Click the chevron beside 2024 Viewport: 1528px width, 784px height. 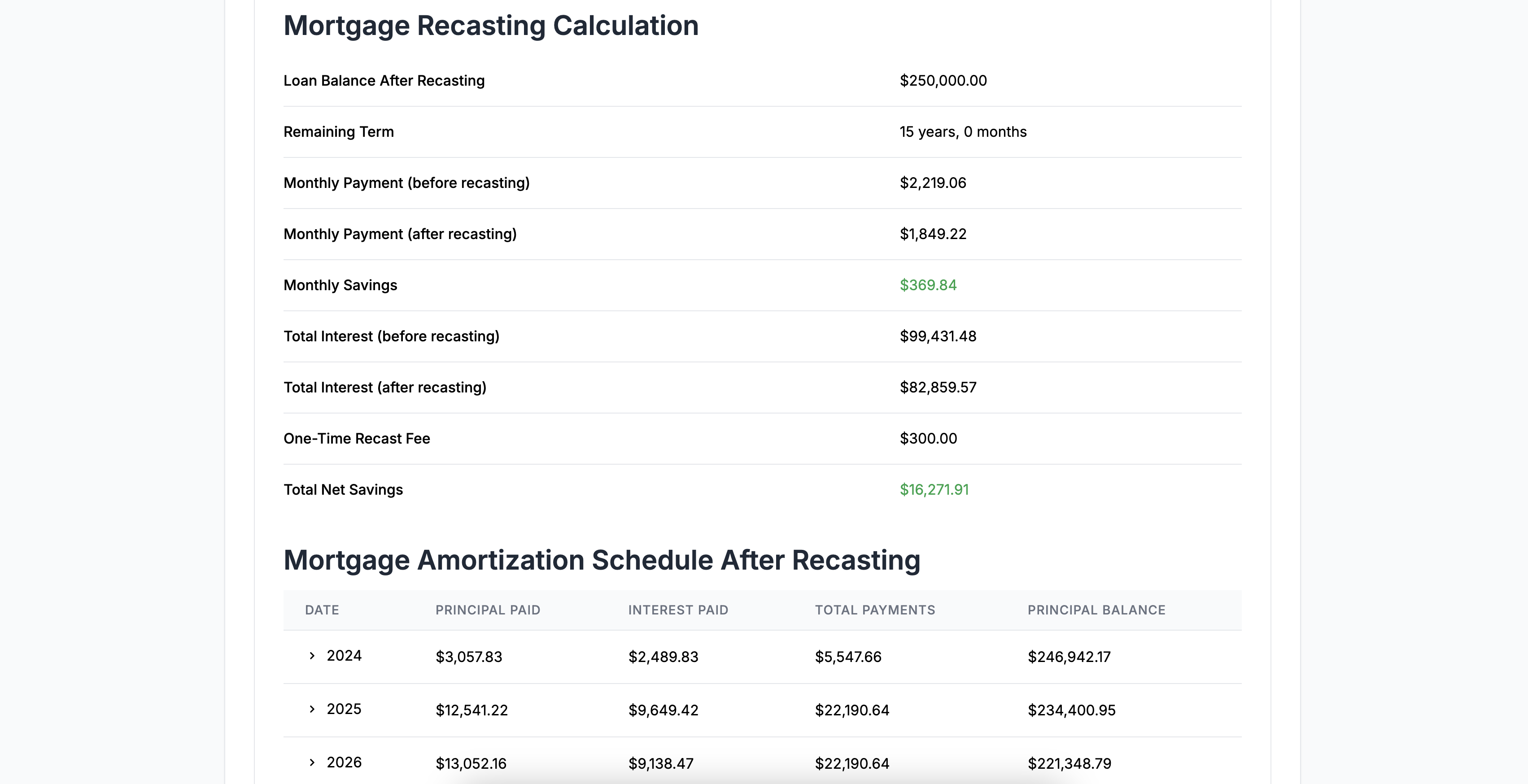point(311,656)
